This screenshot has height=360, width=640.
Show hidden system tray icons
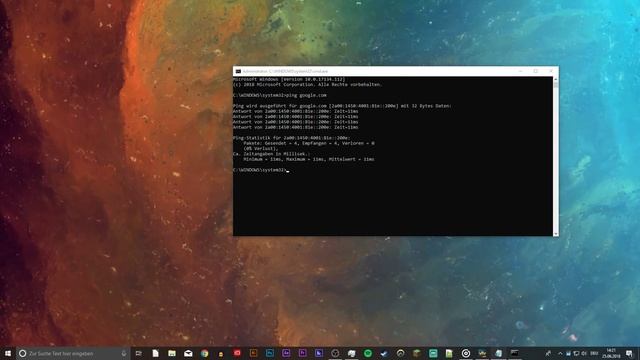(560, 353)
